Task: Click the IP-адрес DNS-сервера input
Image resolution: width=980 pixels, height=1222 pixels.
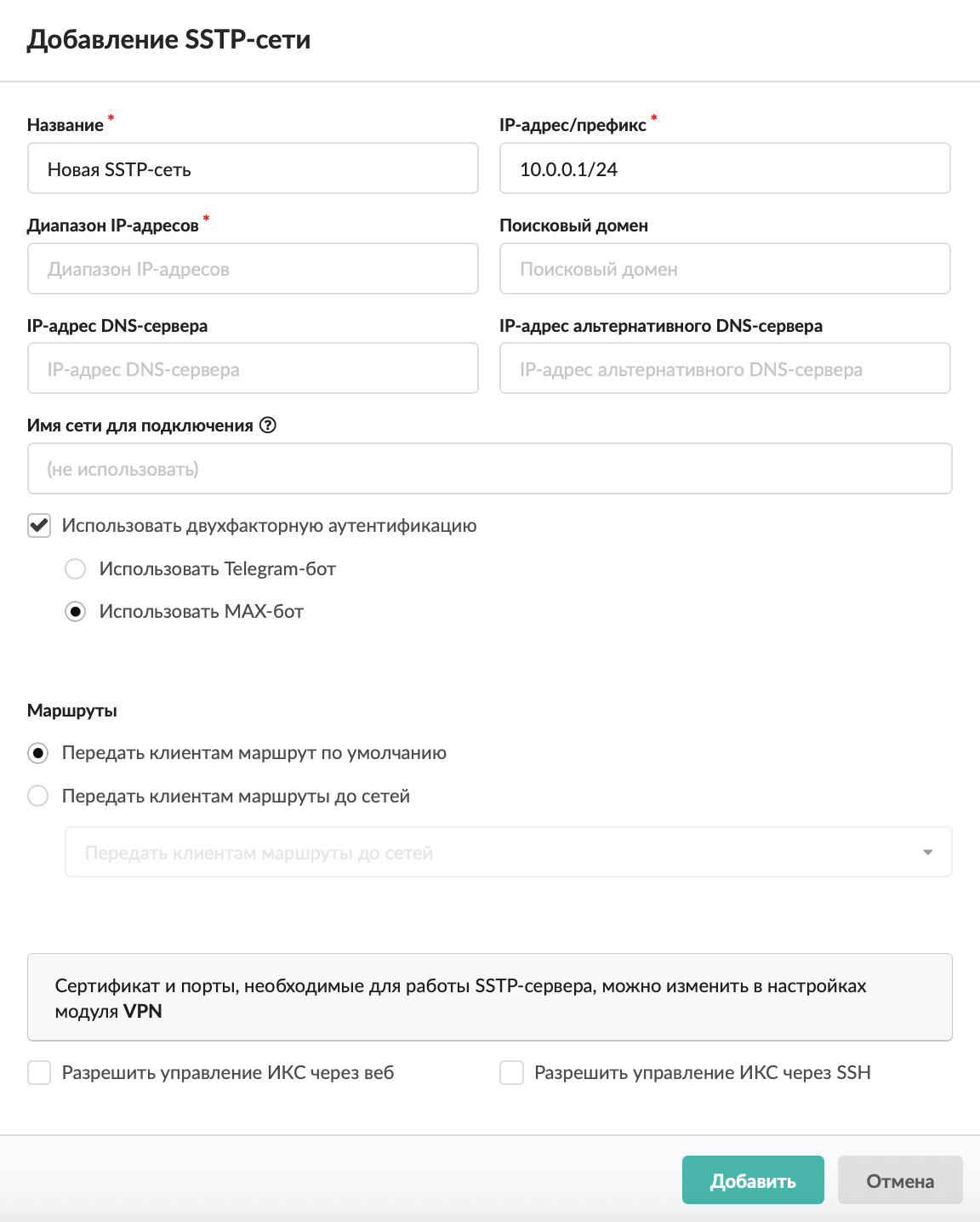Action: (x=253, y=368)
